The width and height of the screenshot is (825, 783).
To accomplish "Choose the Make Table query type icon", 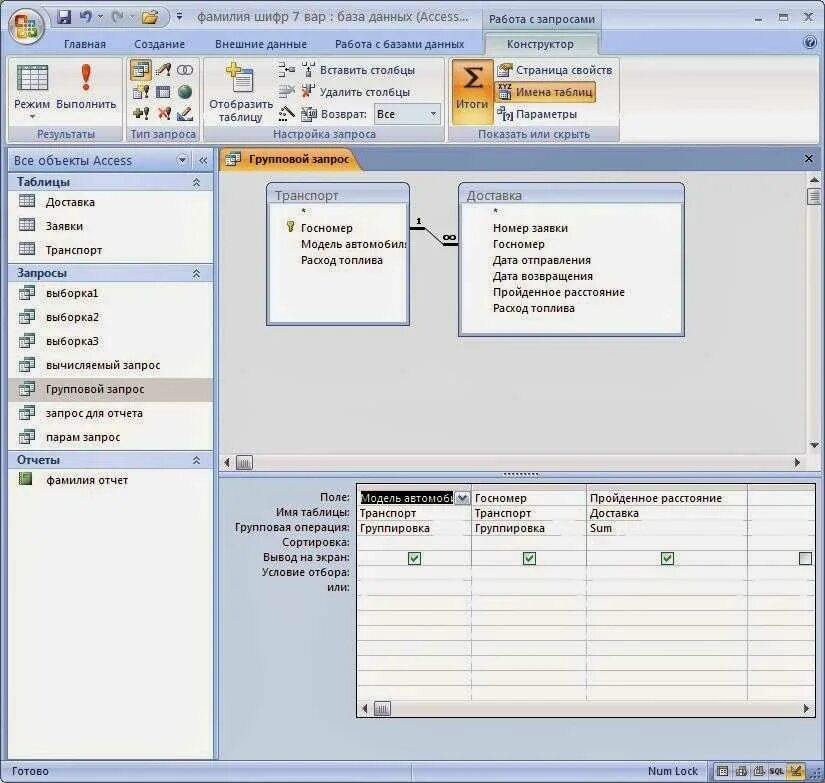I will 140,92.
